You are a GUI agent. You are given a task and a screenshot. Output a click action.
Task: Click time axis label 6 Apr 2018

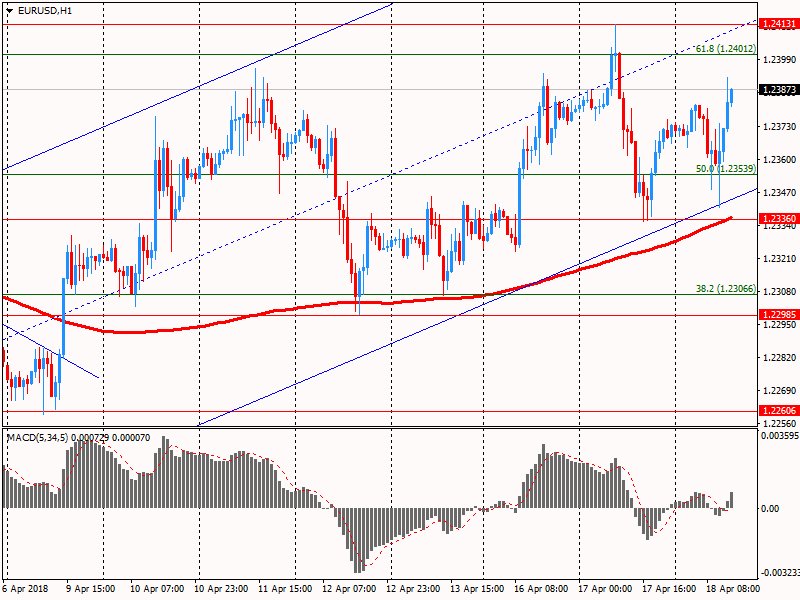(25, 589)
